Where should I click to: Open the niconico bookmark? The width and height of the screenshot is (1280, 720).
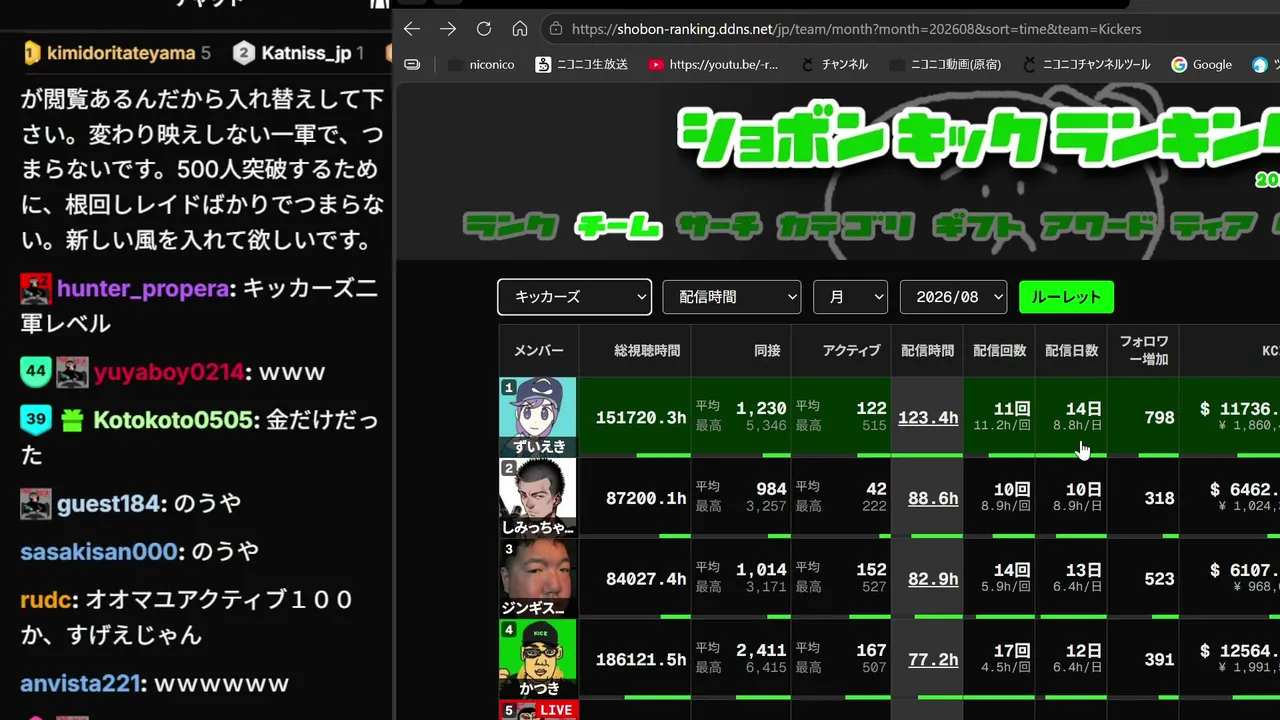click(482, 64)
